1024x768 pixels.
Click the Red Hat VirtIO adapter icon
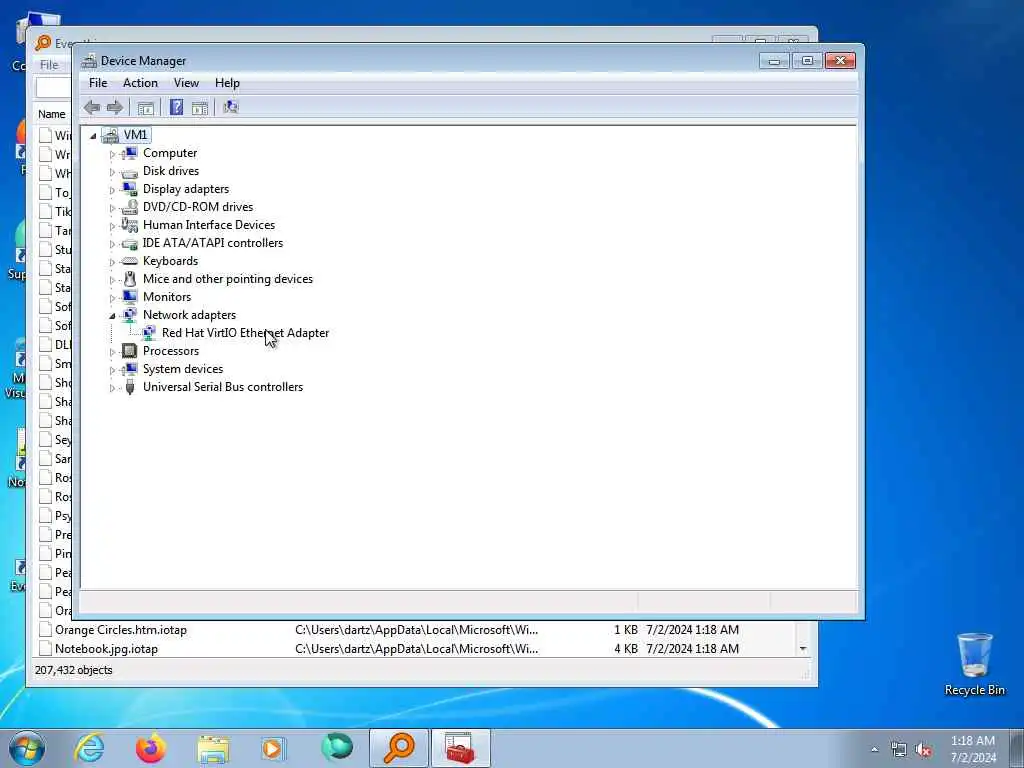[149, 333]
